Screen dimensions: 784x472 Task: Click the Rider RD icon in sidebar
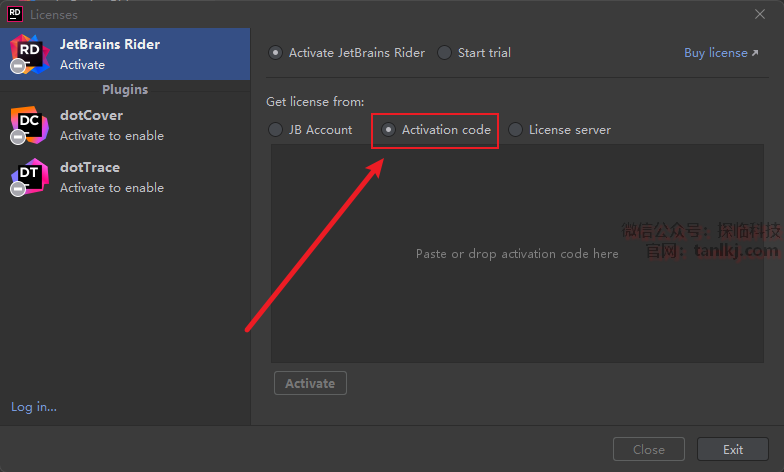tap(29, 54)
